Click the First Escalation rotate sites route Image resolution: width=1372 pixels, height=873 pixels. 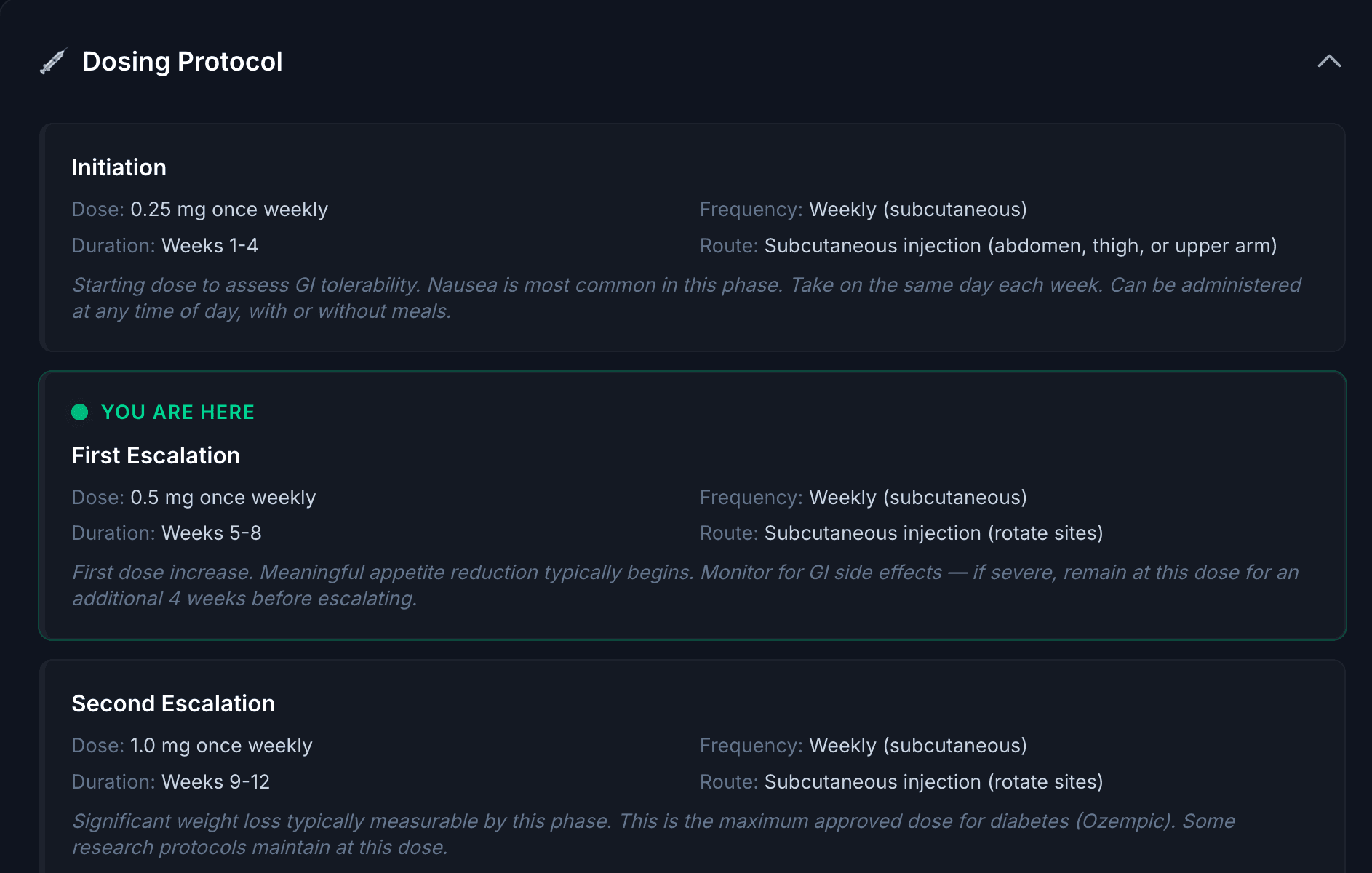(x=933, y=533)
